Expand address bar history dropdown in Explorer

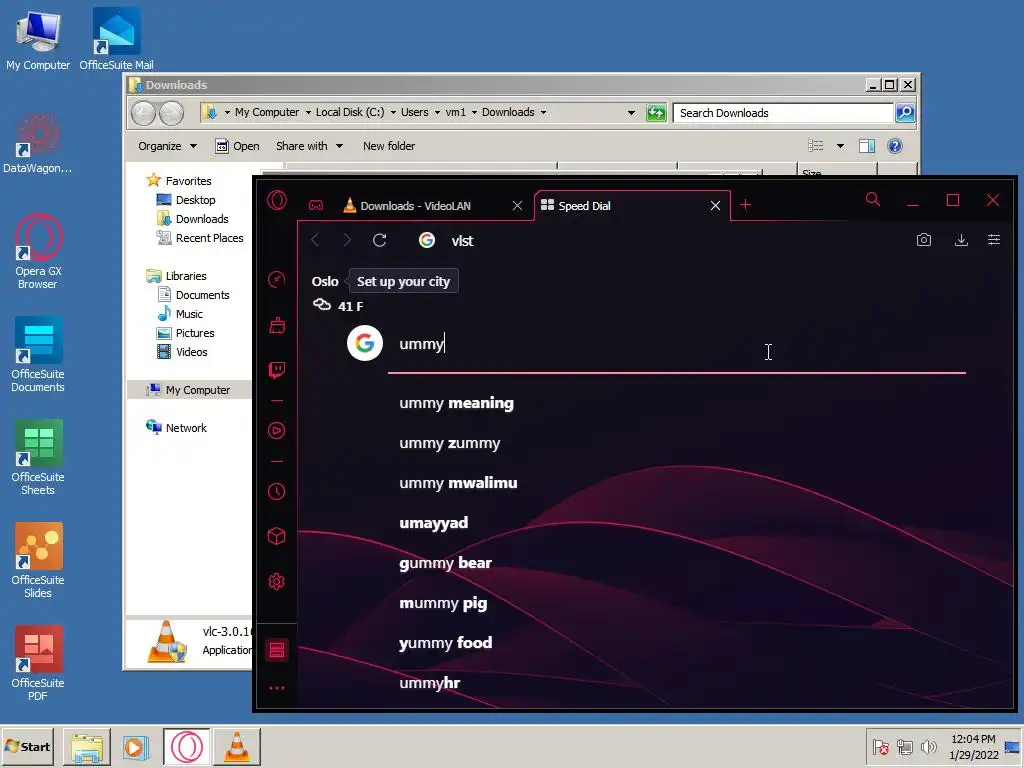pyautogui.click(x=631, y=112)
